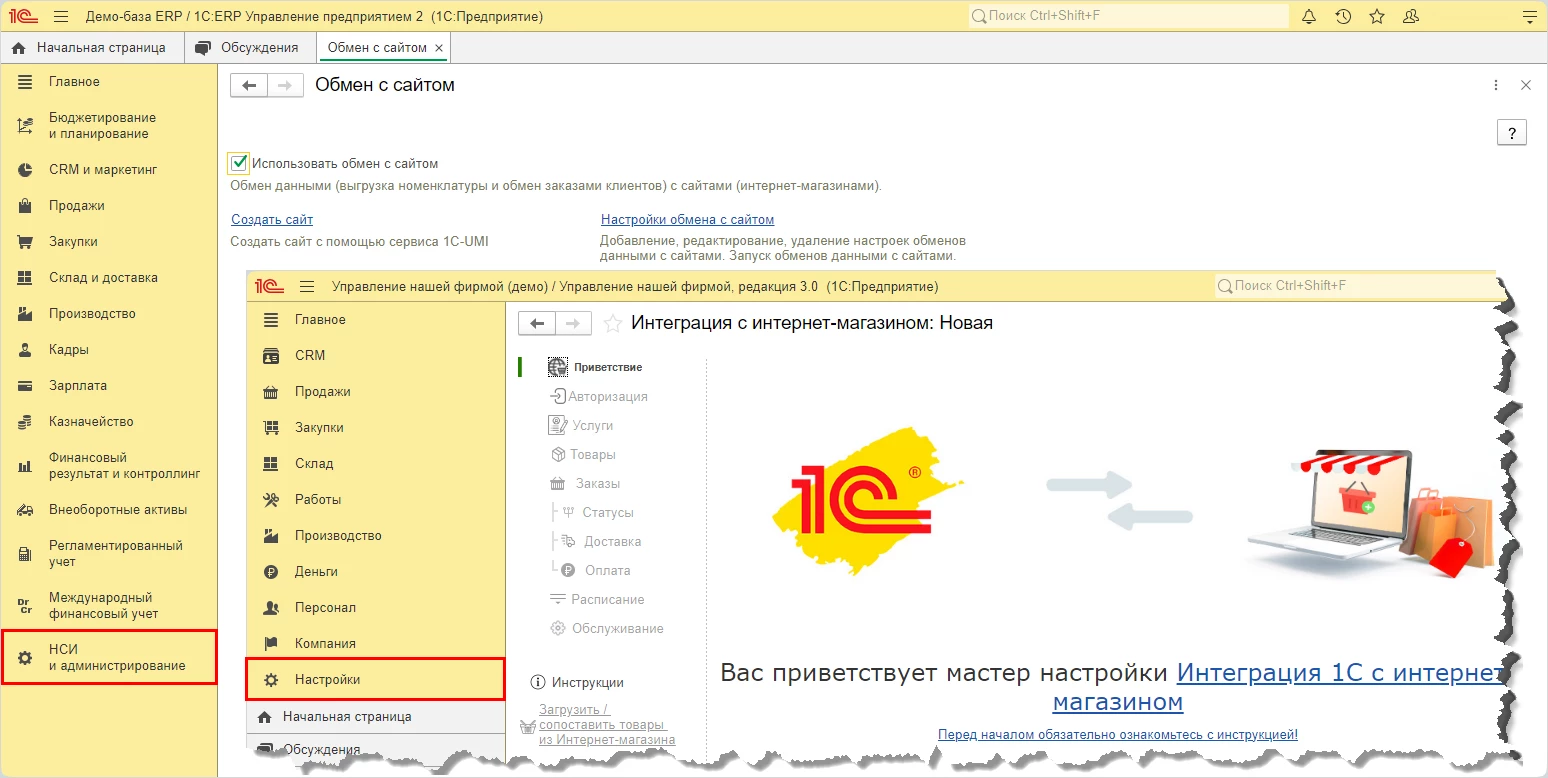
Task: Go back in the Интеграция с интернет-магазином form
Action: pyautogui.click(x=537, y=323)
